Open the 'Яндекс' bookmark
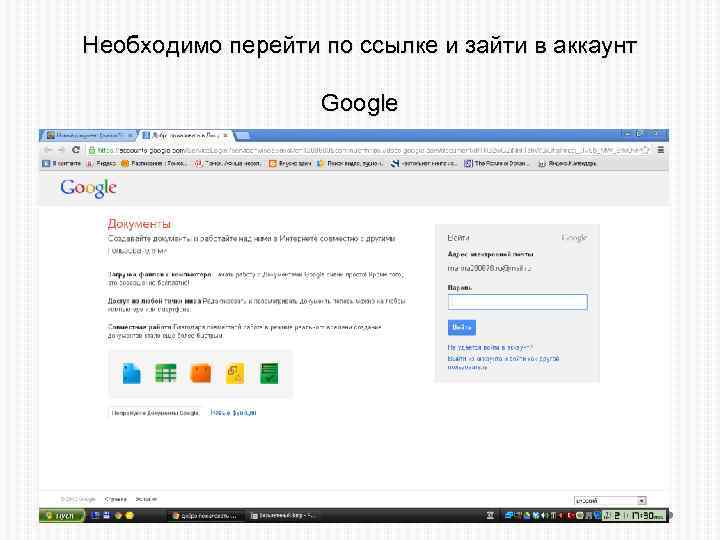The width and height of the screenshot is (720, 540). tap(101, 163)
